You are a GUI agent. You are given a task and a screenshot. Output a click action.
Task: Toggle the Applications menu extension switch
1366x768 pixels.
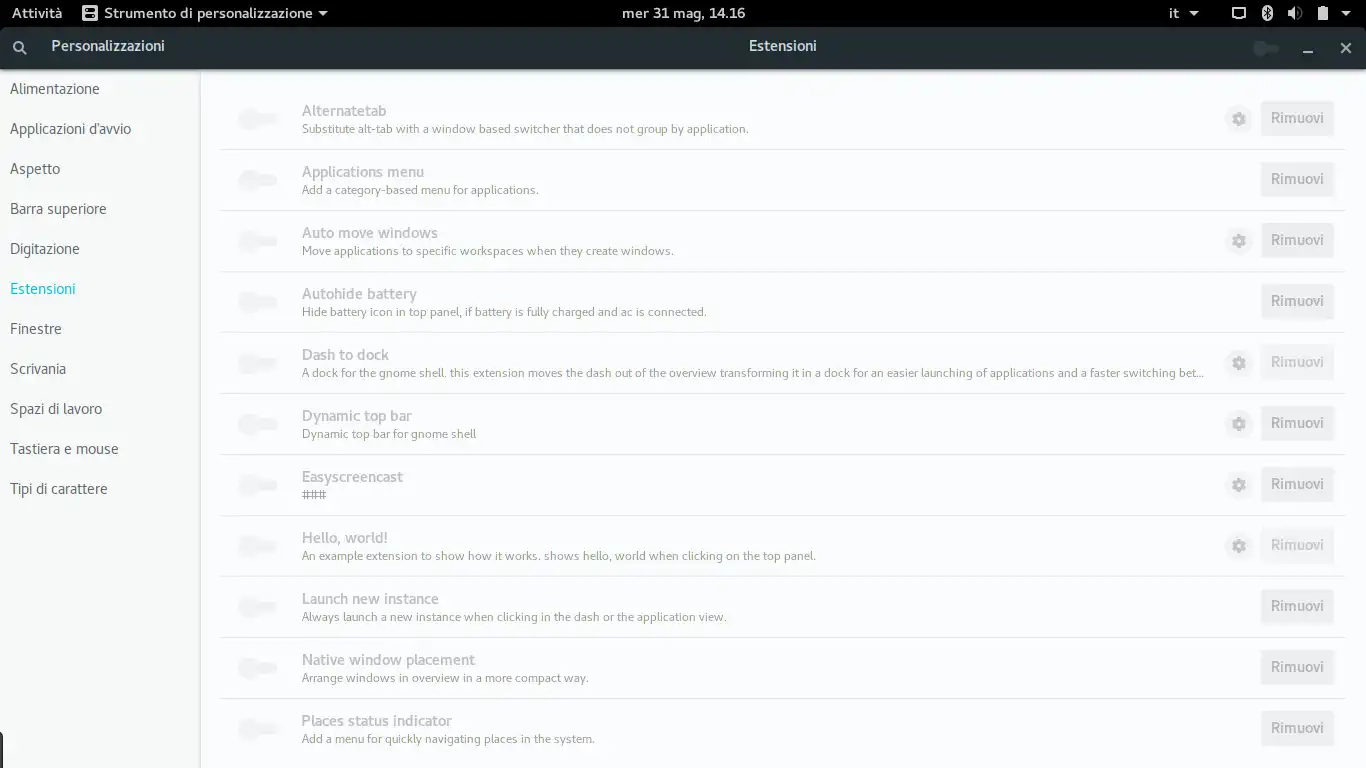tap(257, 181)
